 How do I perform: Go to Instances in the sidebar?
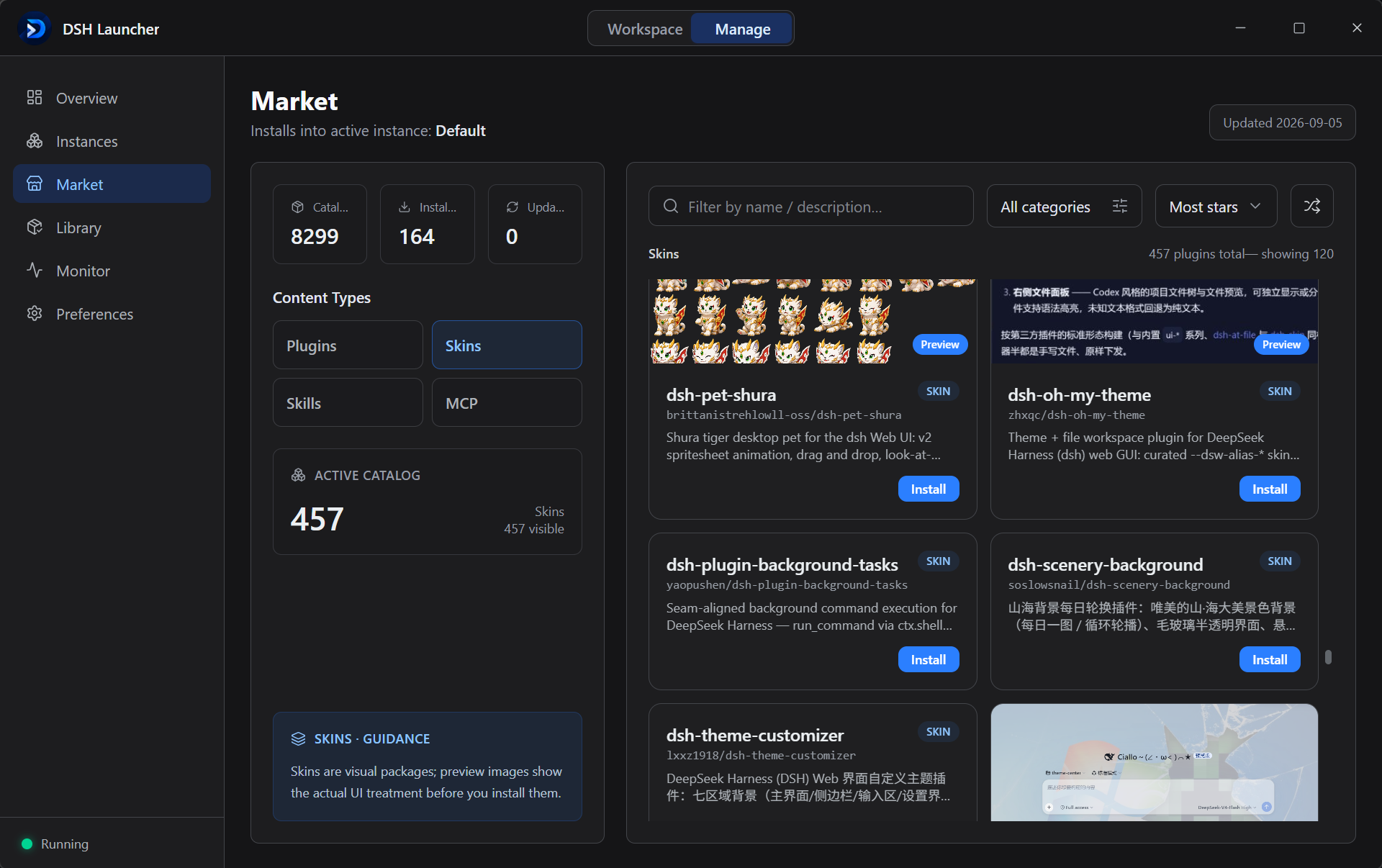point(112,140)
